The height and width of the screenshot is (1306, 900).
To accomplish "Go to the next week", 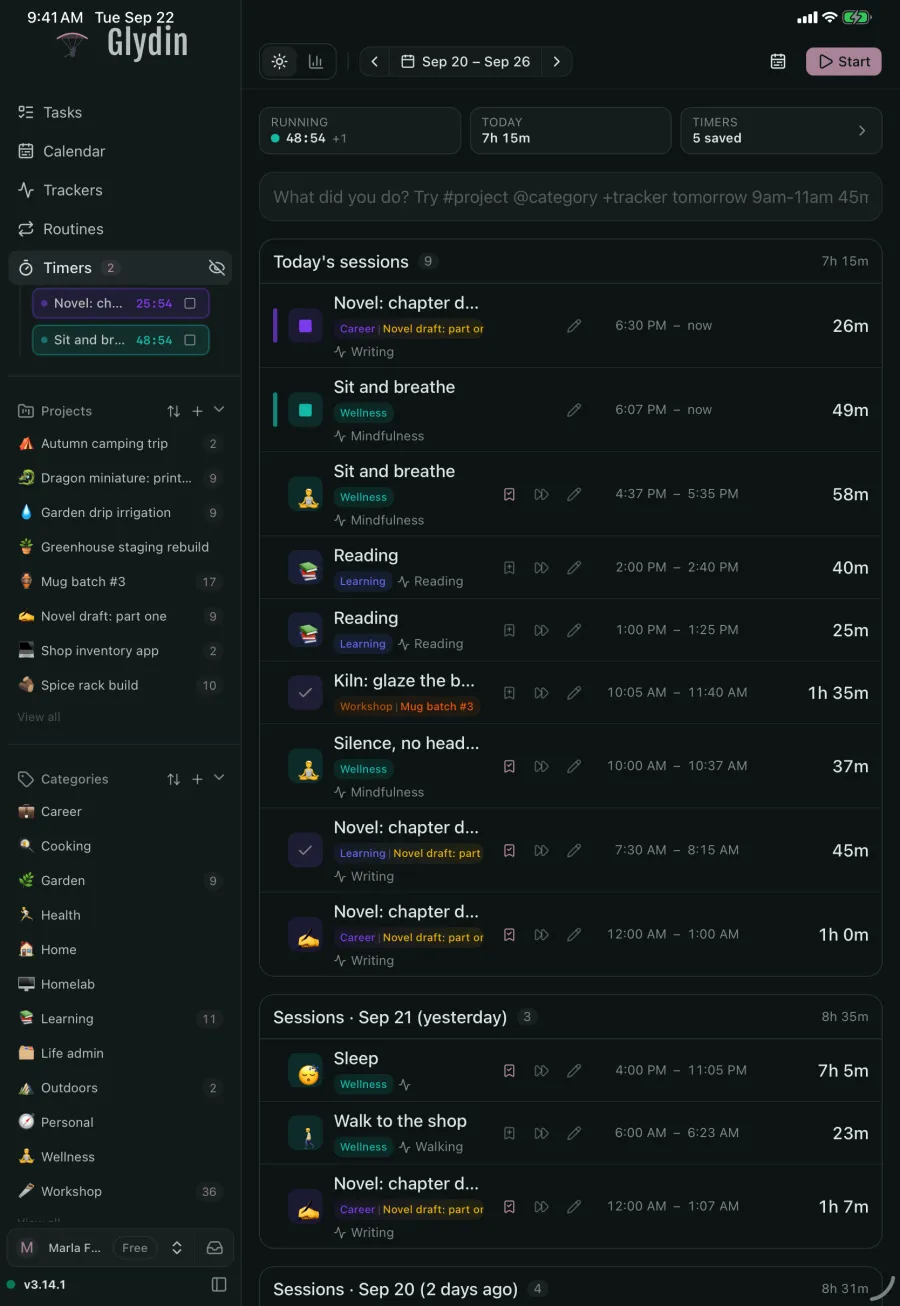I will 557,61.
